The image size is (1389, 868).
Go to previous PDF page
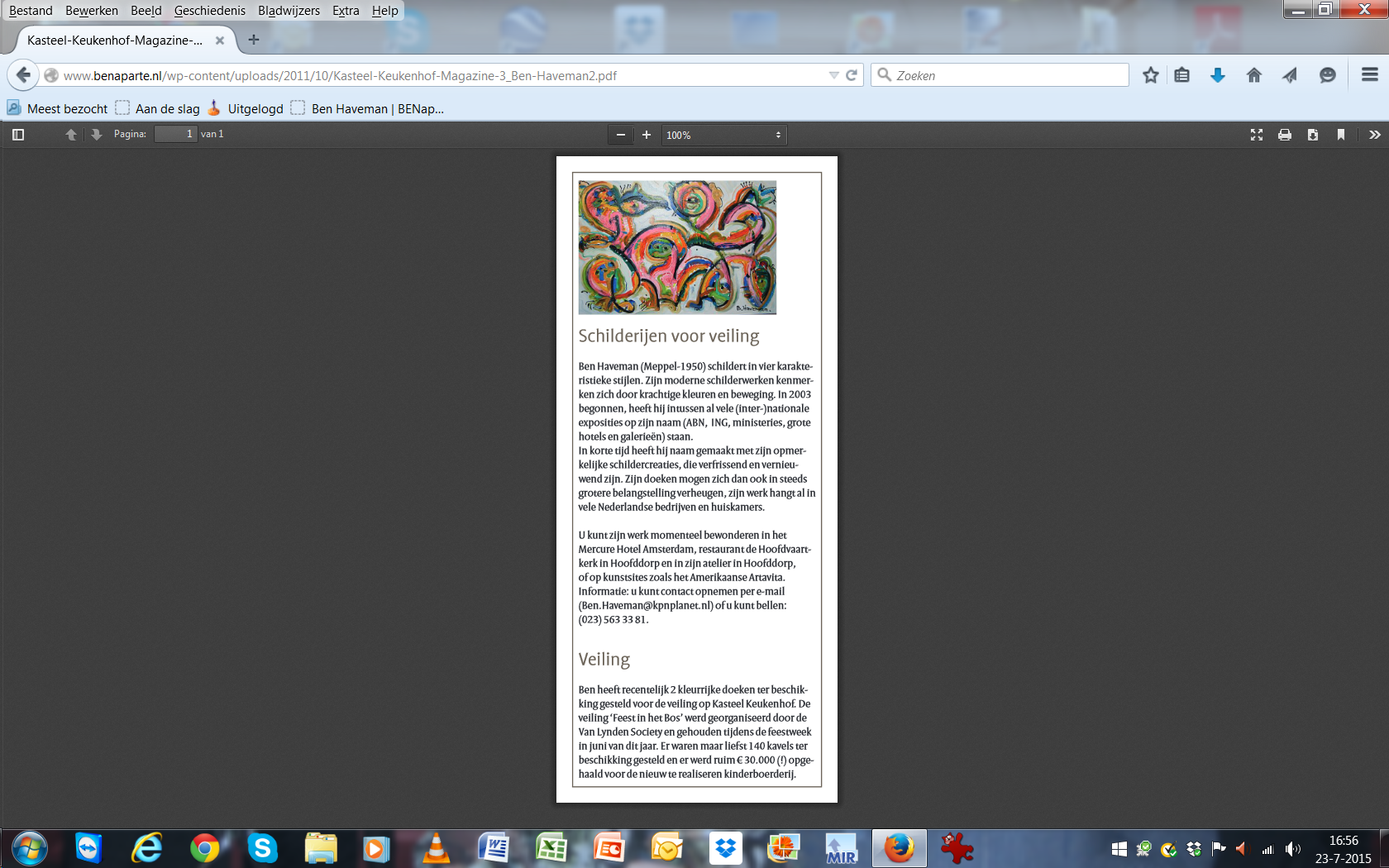click(71, 135)
